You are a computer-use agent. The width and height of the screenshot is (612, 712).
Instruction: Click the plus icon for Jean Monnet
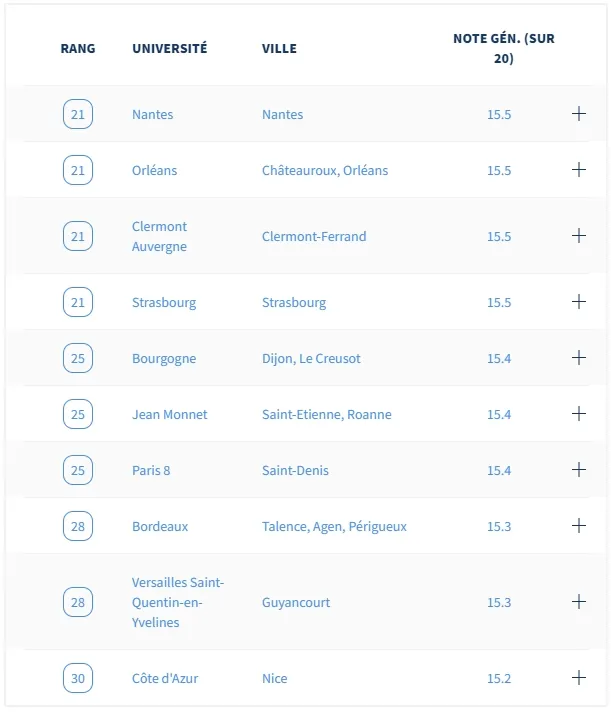[x=578, y=413]
